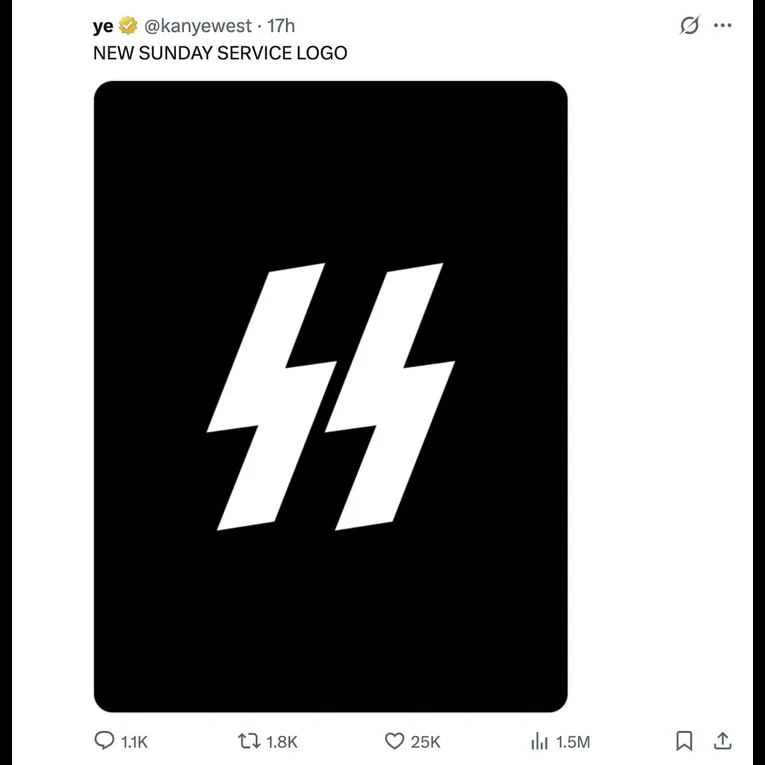Click the 25K likes count
765x765 pixels.
(426, 742)
